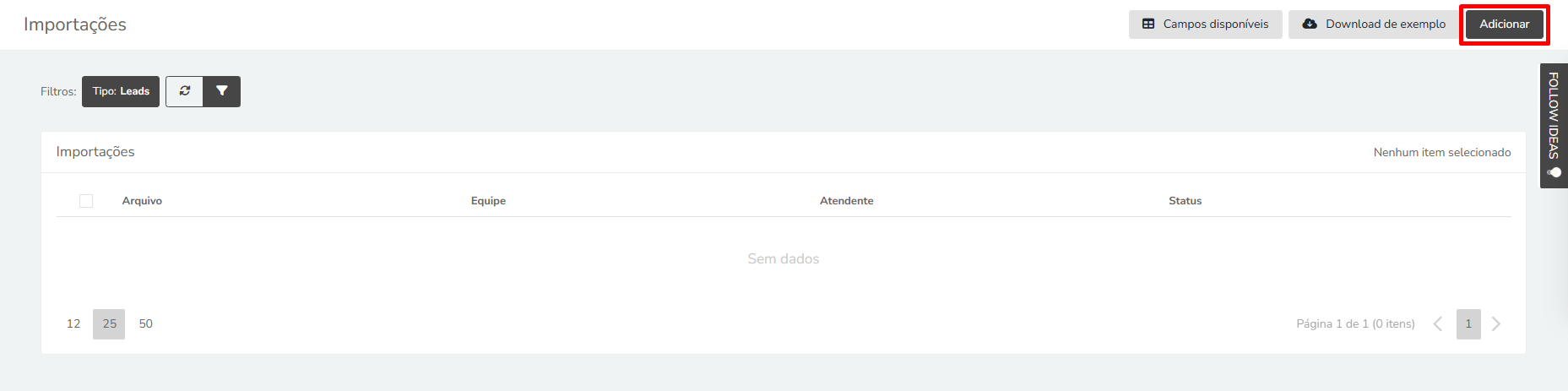The height and width of the screenshot is (391, 1568).
Task: Go to previous page arrow
Action: pos(1438,324)
